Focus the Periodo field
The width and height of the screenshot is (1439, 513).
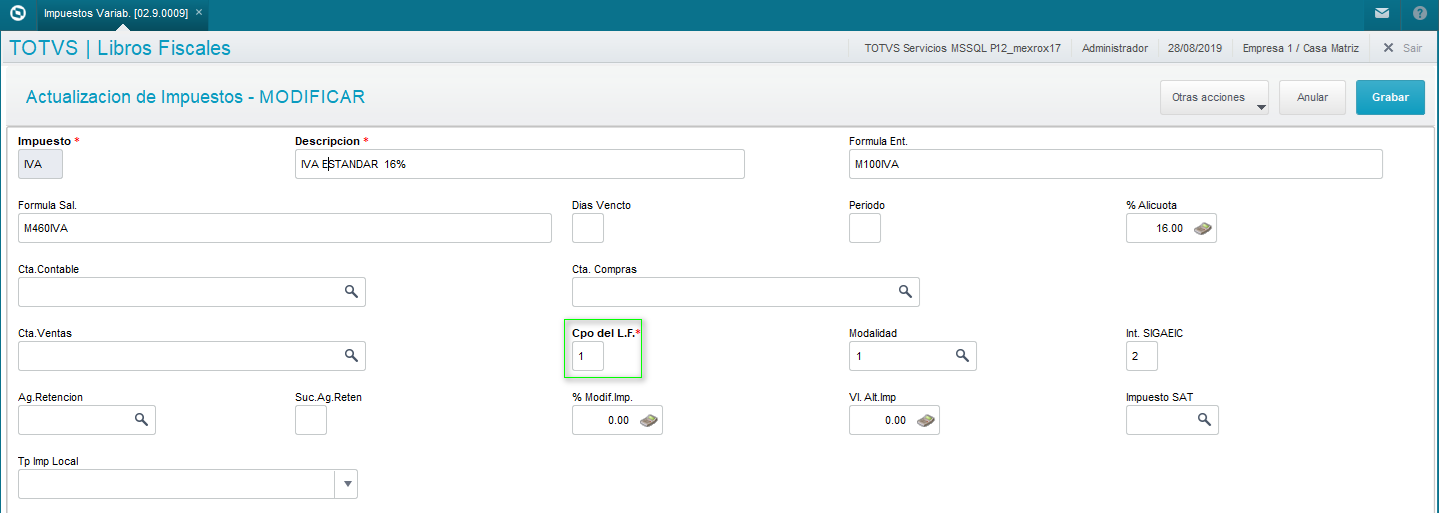865,228
